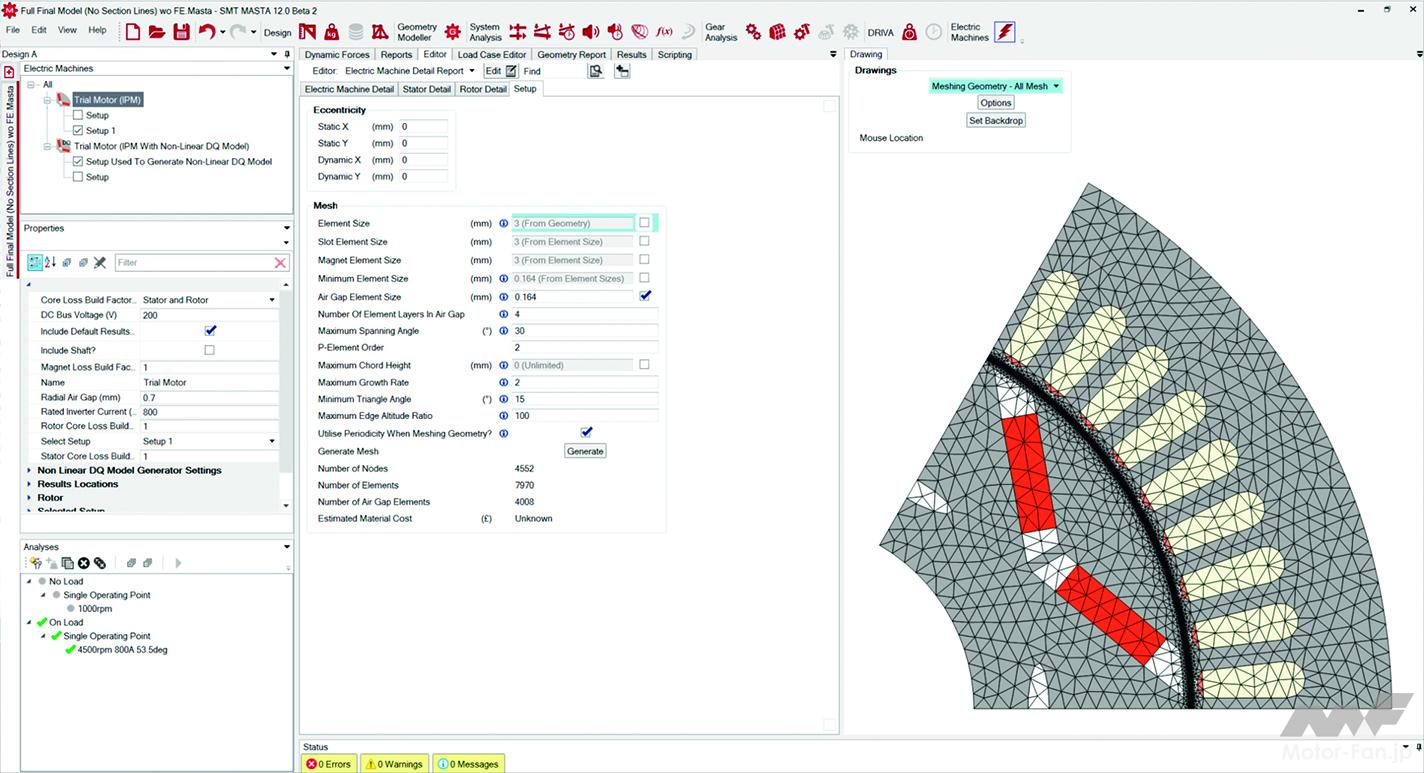
Task: Click the sort alphabetically icon in Properties
Action: pos(51,262)
